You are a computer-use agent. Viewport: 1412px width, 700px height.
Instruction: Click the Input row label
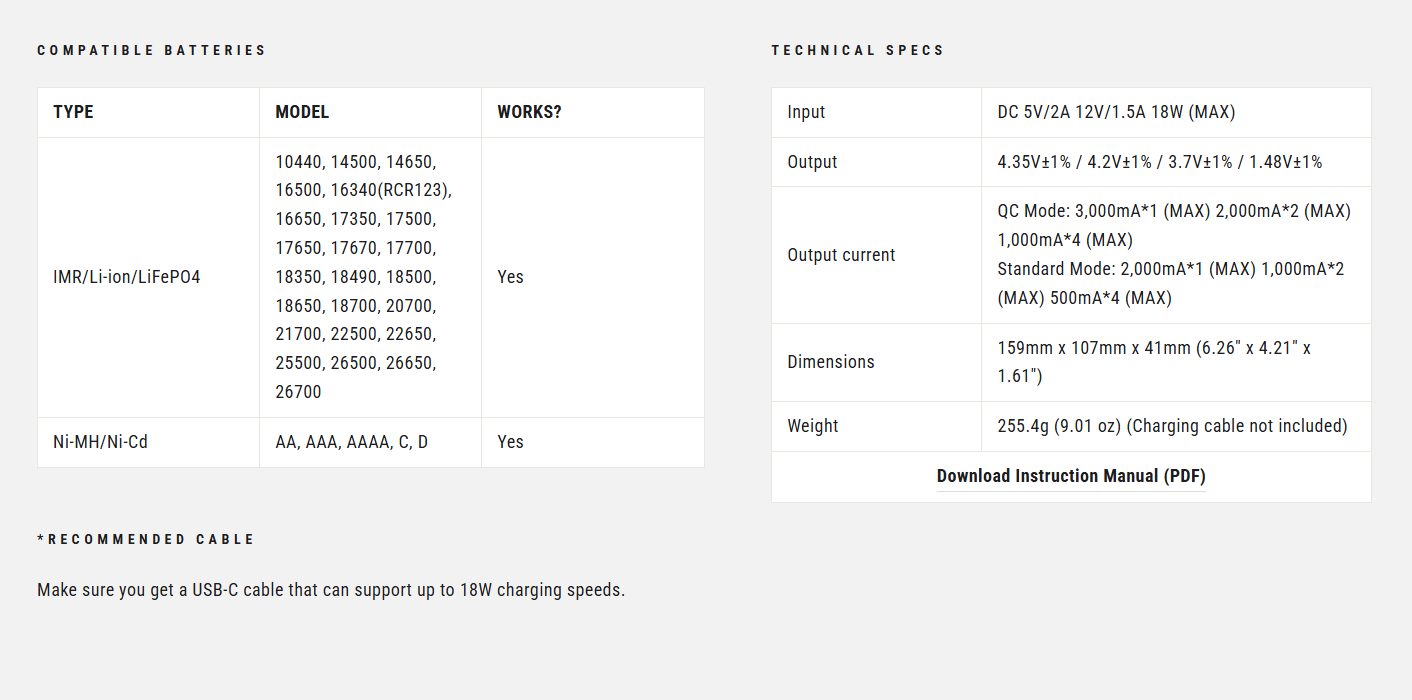pyautogui.click(x=806, y=112)
